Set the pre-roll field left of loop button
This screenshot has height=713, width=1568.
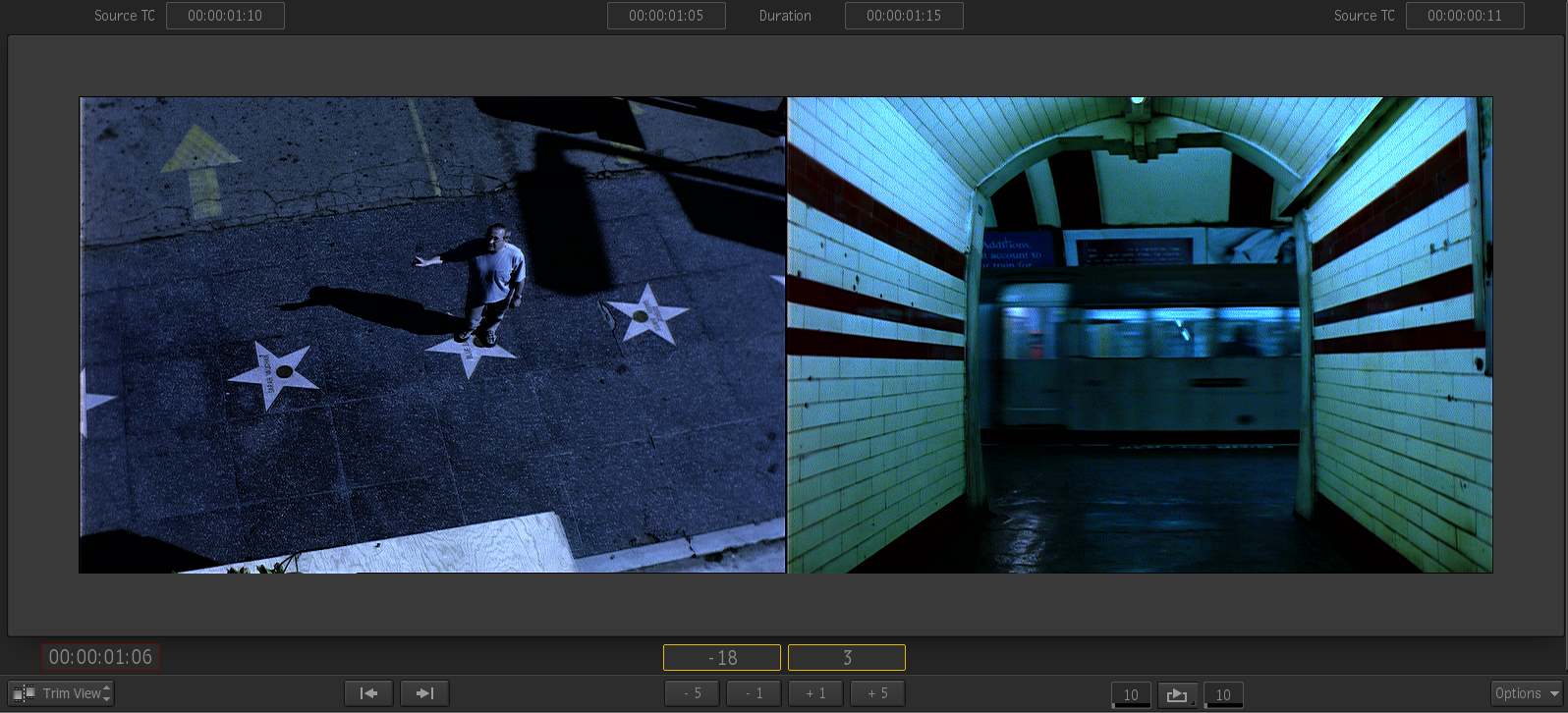1131,695
